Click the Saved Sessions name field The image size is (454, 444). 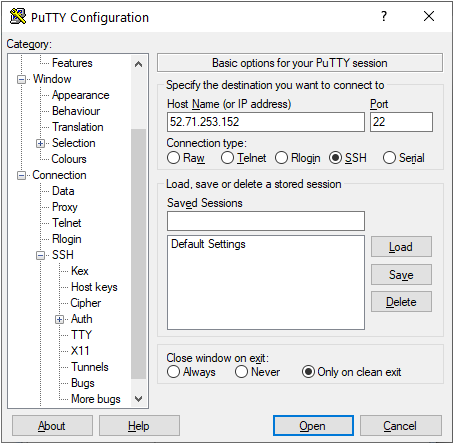(x=266, y=221)
